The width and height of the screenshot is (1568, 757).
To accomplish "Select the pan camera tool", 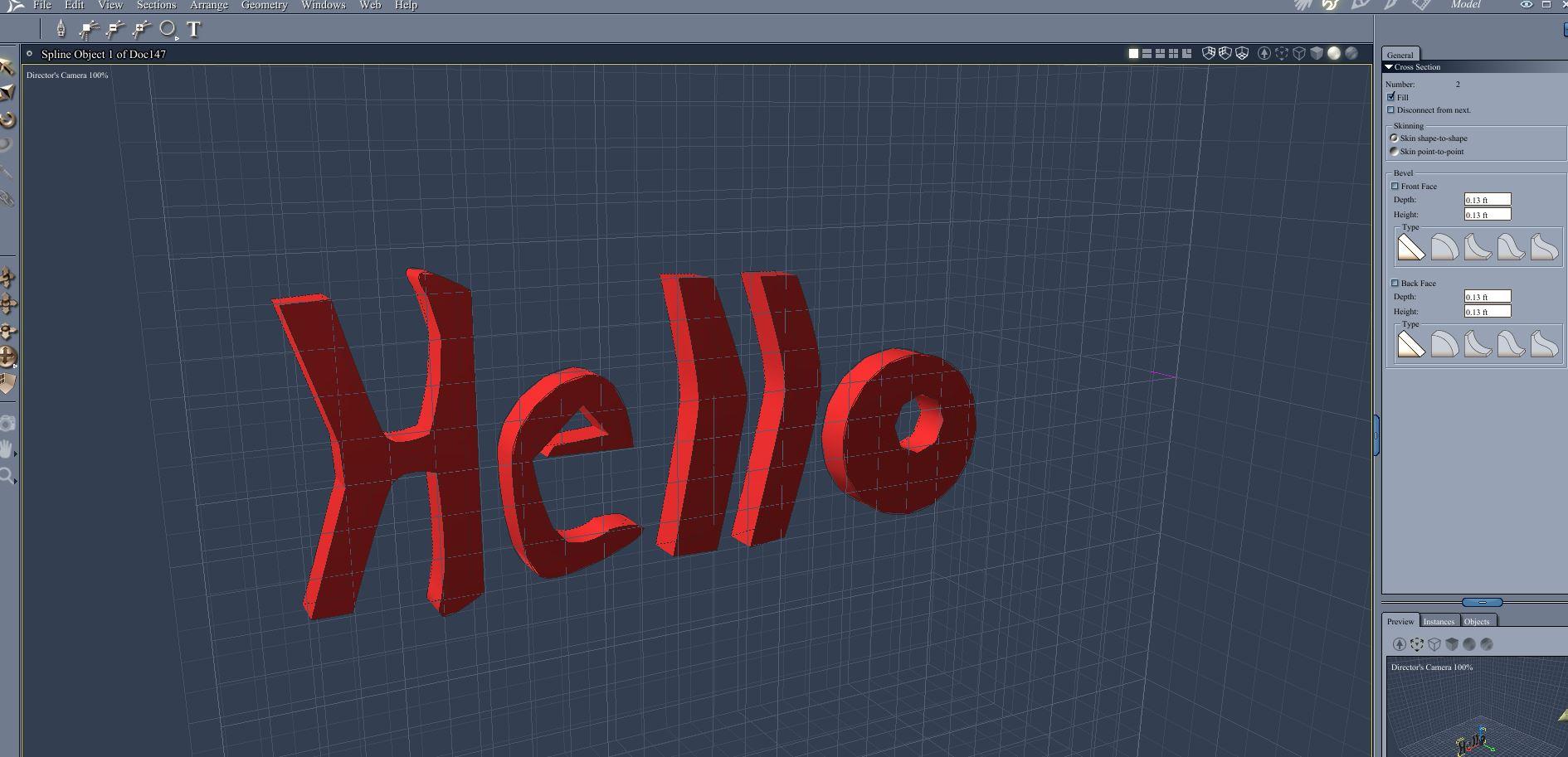I will (x=7, y=304).
